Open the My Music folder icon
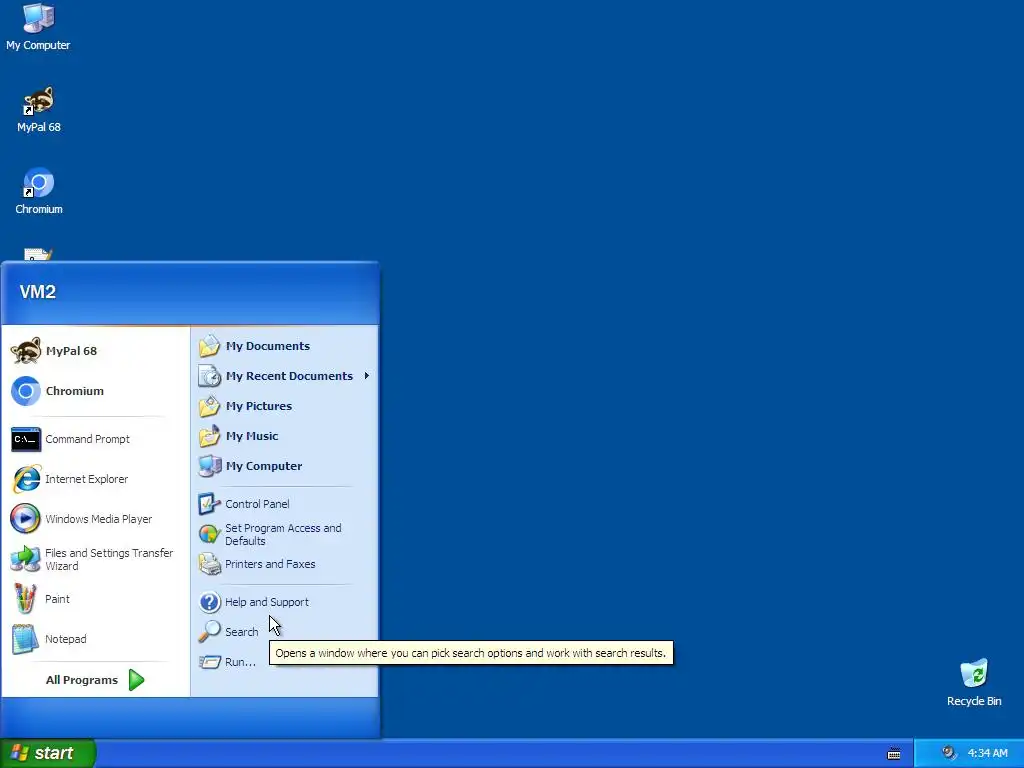 [x=210, y=436]
